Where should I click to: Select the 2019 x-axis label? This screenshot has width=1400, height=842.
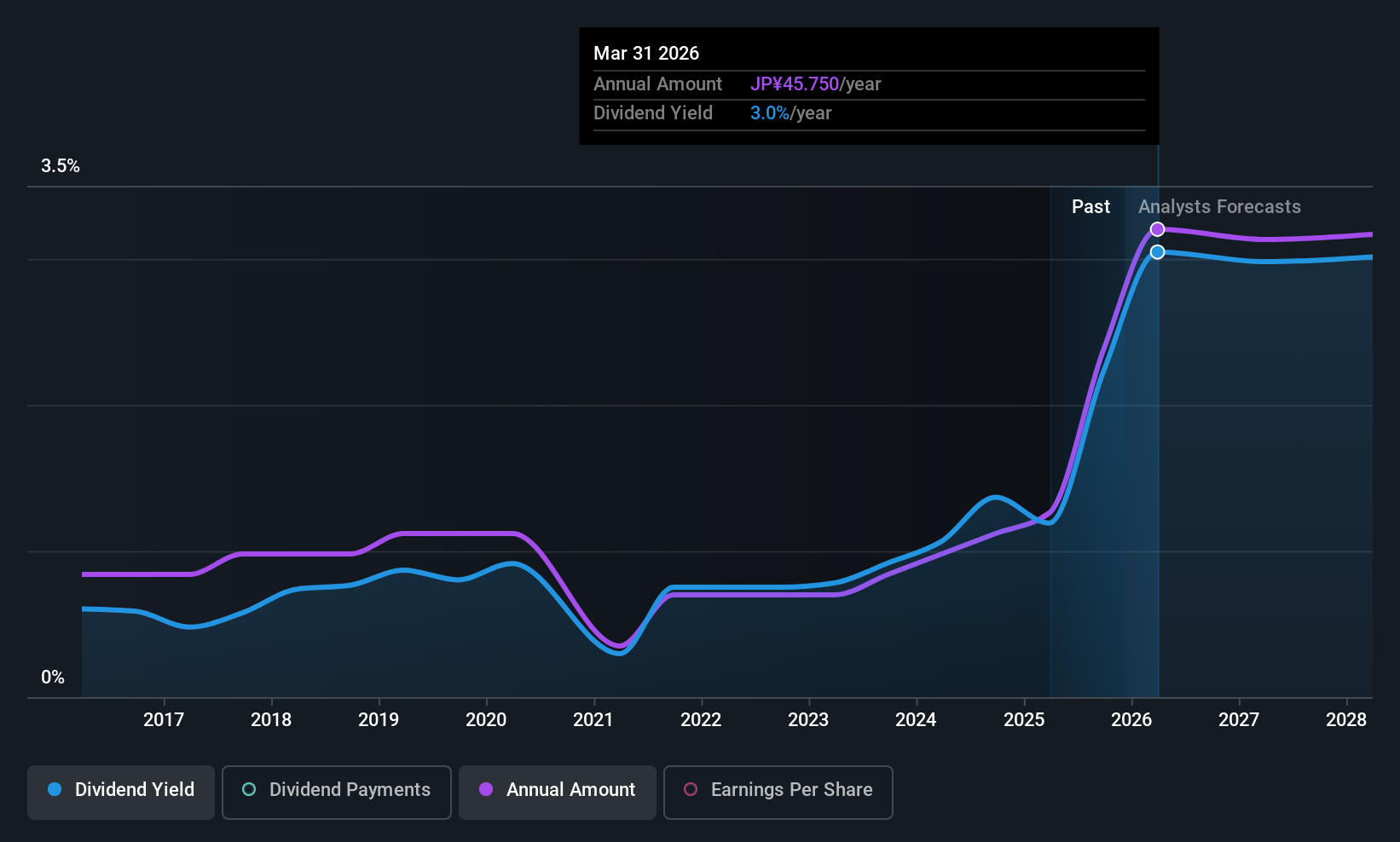[x=379, y=720]
